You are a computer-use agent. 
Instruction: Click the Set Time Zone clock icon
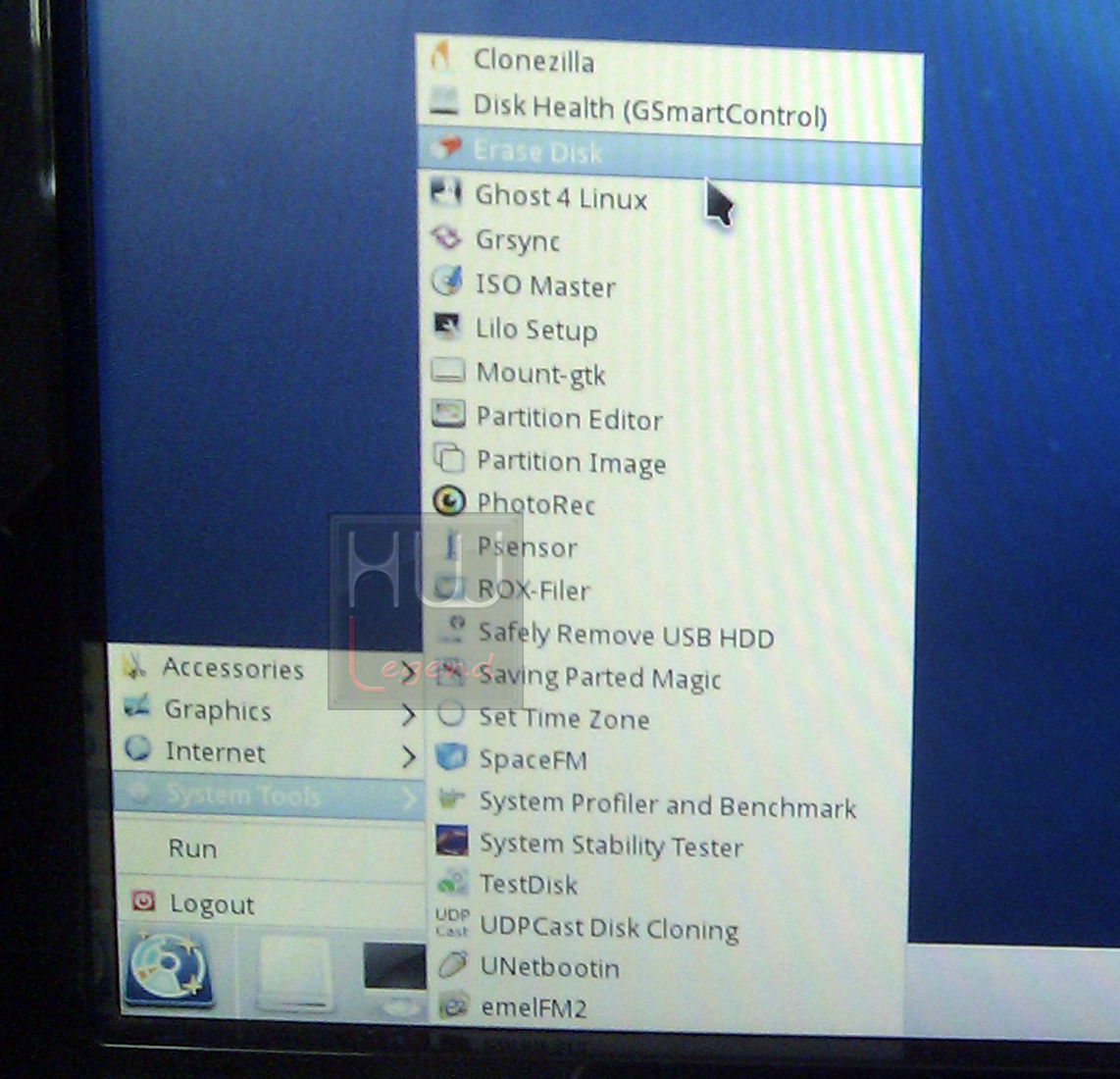coord(451,713)
